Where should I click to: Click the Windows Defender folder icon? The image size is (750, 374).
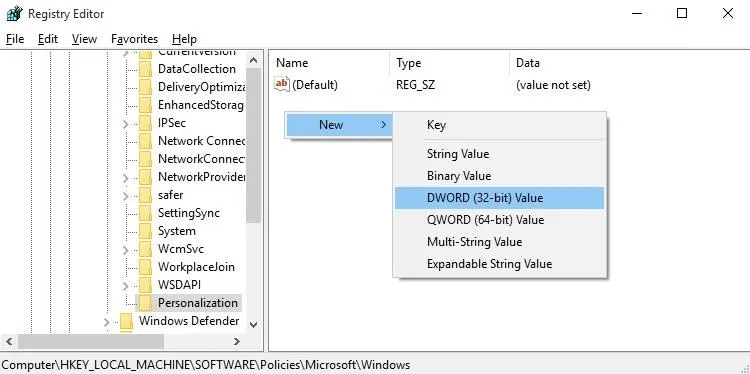tap(126, 320)
